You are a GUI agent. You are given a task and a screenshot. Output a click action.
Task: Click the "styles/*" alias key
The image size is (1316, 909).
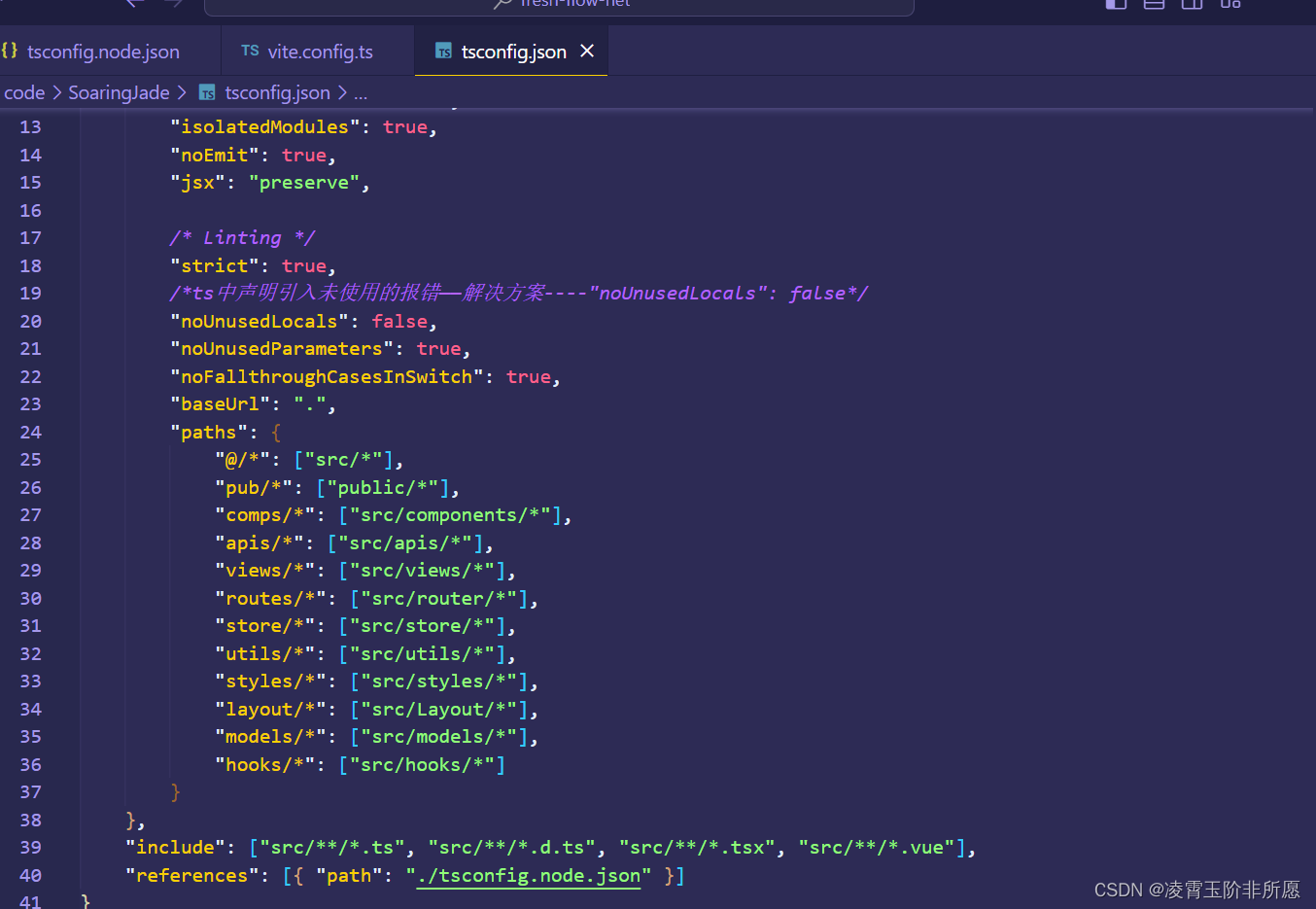point(271,681)
